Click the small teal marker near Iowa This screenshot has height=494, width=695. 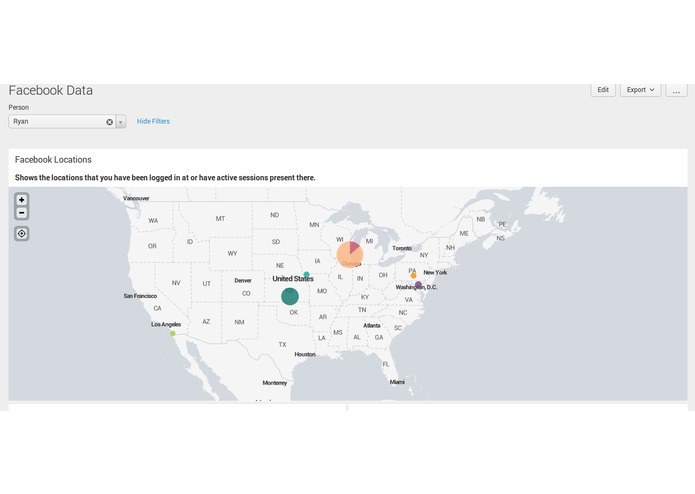[x=306, y=275]
